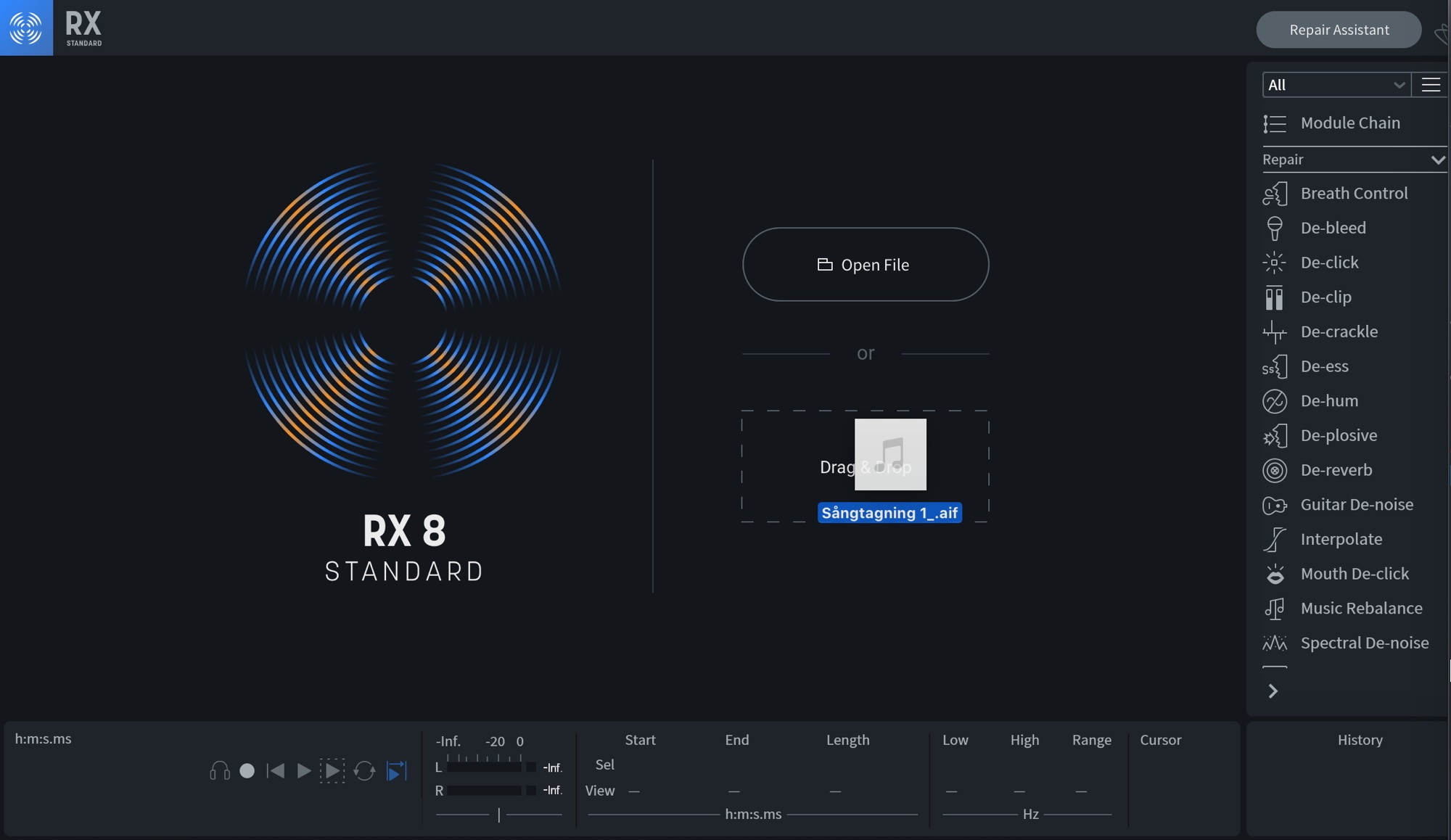Click the De-clip icon
Screen dimensions: 1451x840
pos(1275,297)
